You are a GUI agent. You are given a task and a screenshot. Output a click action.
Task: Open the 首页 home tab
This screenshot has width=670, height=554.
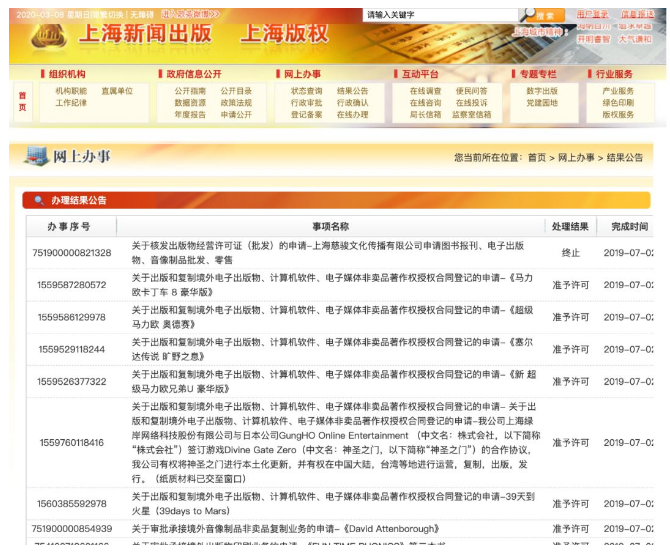pyautogui.click(x=22, y=102)
